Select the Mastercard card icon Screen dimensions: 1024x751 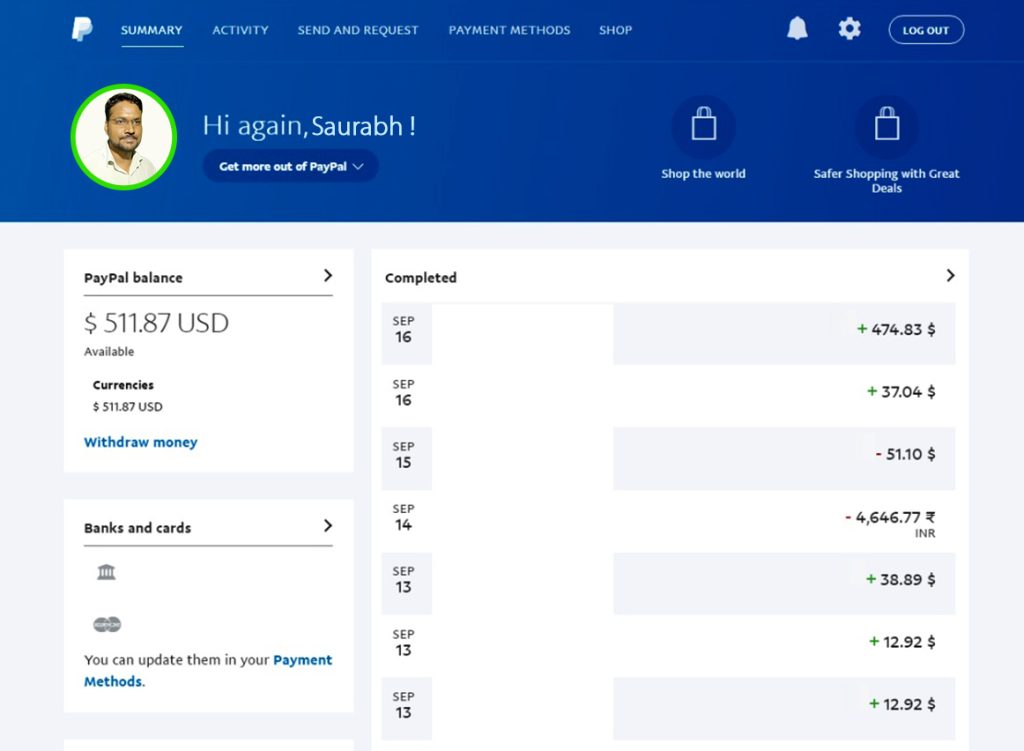(x=107, y=624)
